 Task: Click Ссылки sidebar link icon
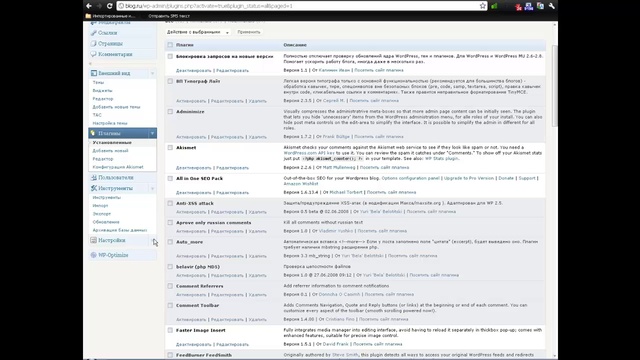point(93,33)
